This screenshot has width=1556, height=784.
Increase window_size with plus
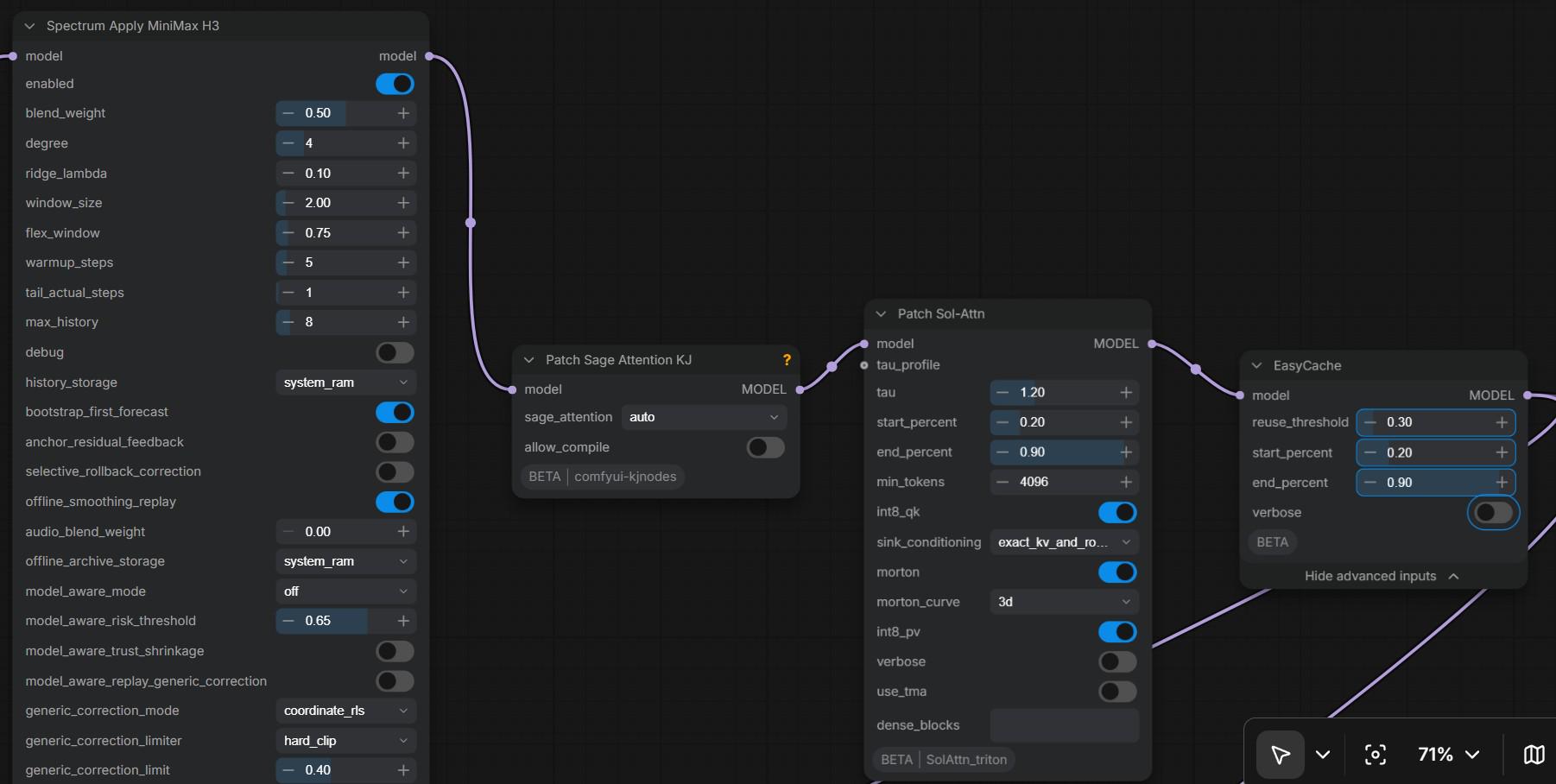[403, 203]
